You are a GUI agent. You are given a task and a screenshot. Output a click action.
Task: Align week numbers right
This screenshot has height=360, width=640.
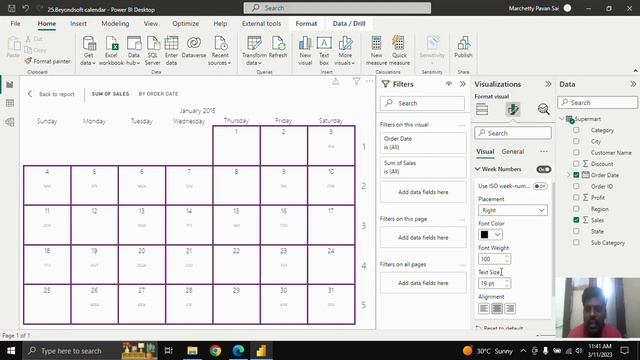tap(510, 309)
